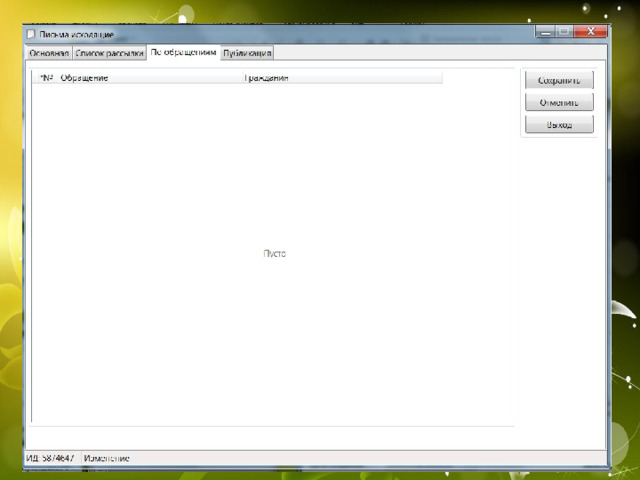Click the Письма исходящие title bar text
Viewport: 640px width, 480px height.
tap(77, 33)
